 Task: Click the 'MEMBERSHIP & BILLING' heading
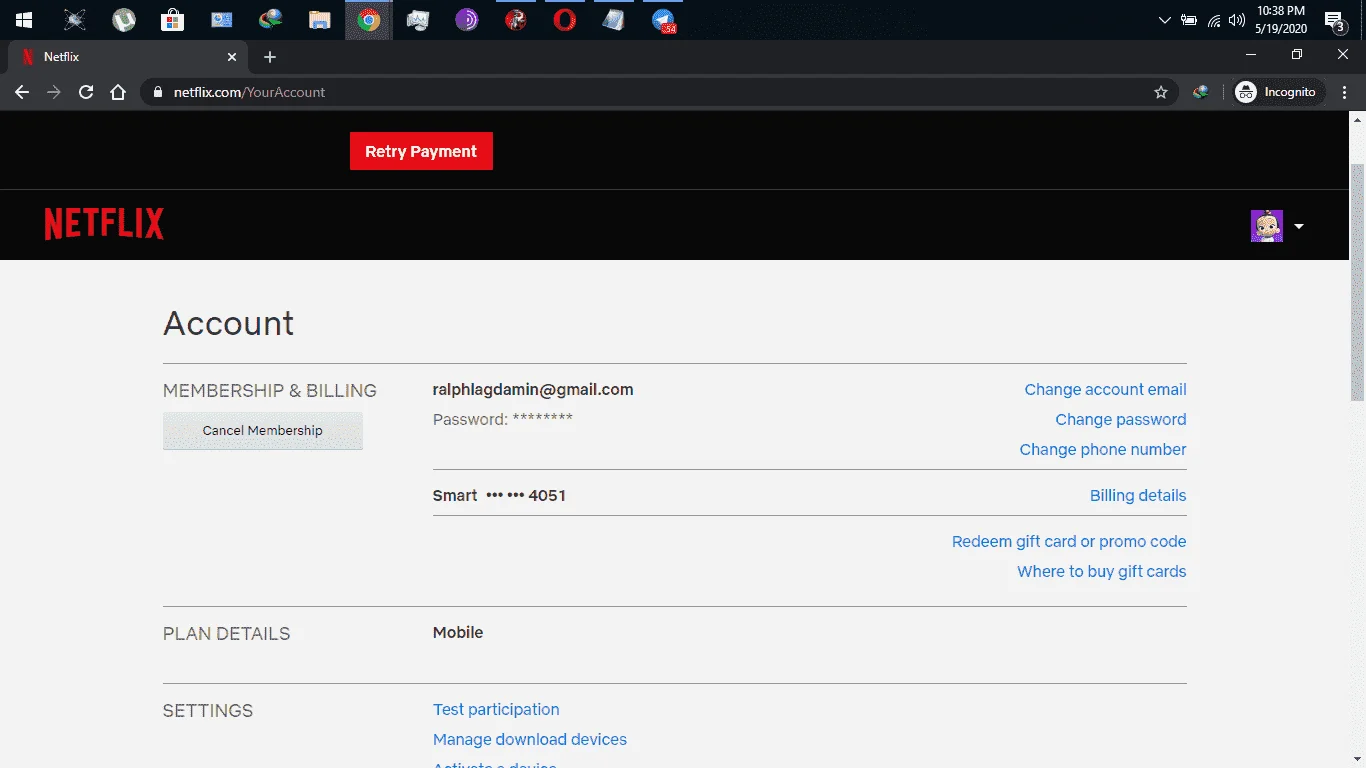[x=270, y=391]
